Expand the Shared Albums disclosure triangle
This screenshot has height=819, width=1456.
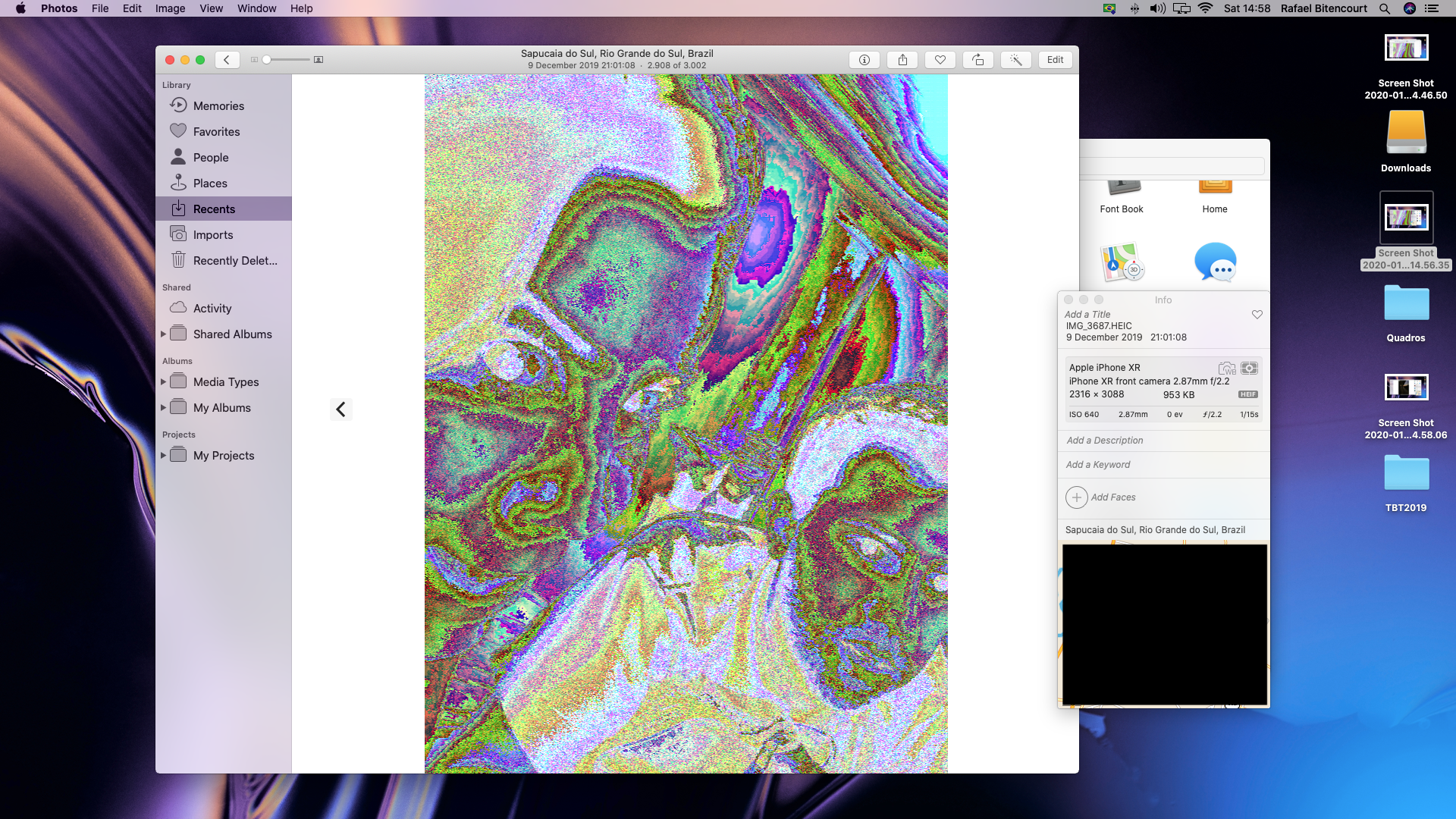pyautogui.click(x=163, y=334)
